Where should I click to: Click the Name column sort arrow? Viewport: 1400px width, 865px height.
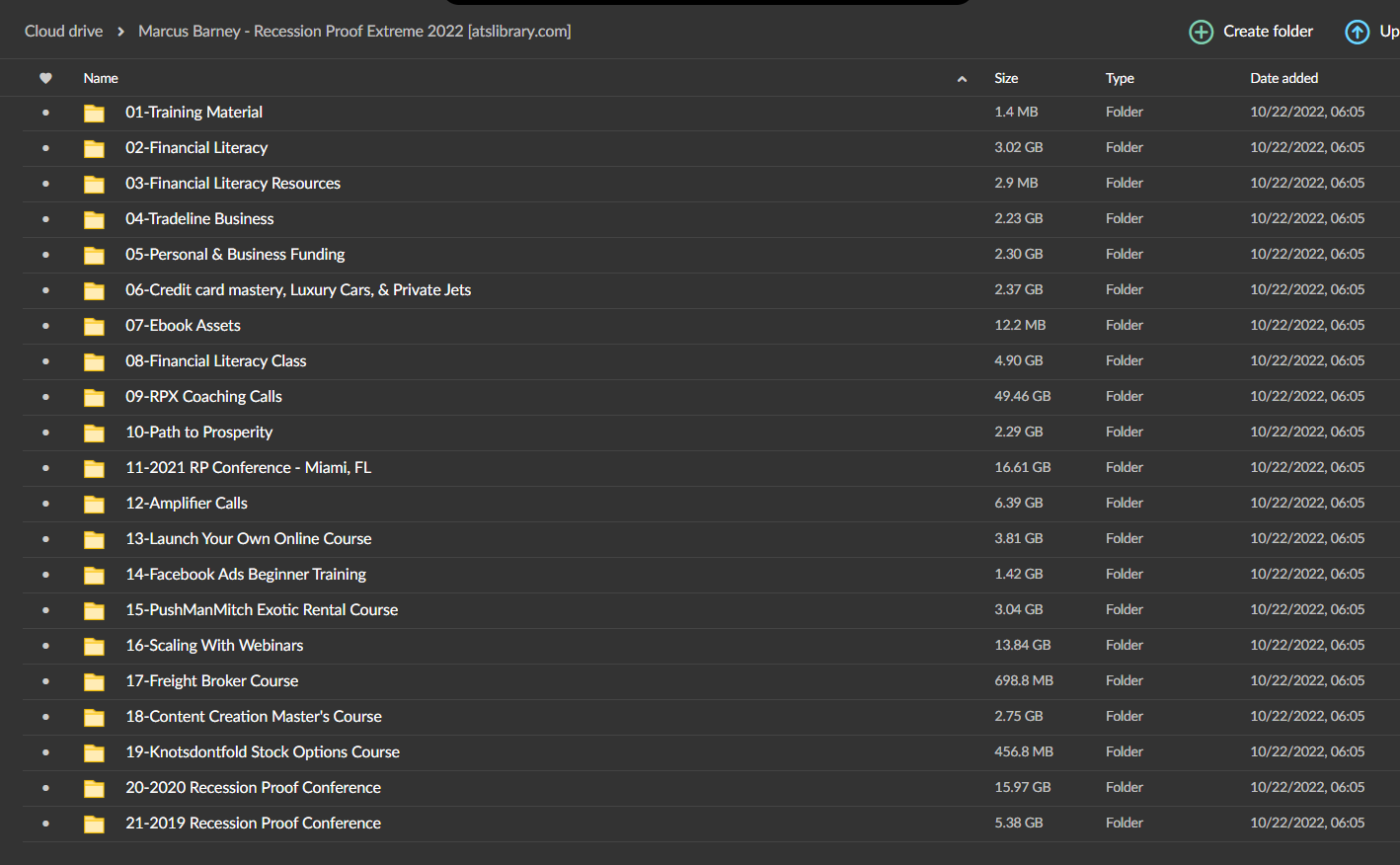[x=962, y=79]
